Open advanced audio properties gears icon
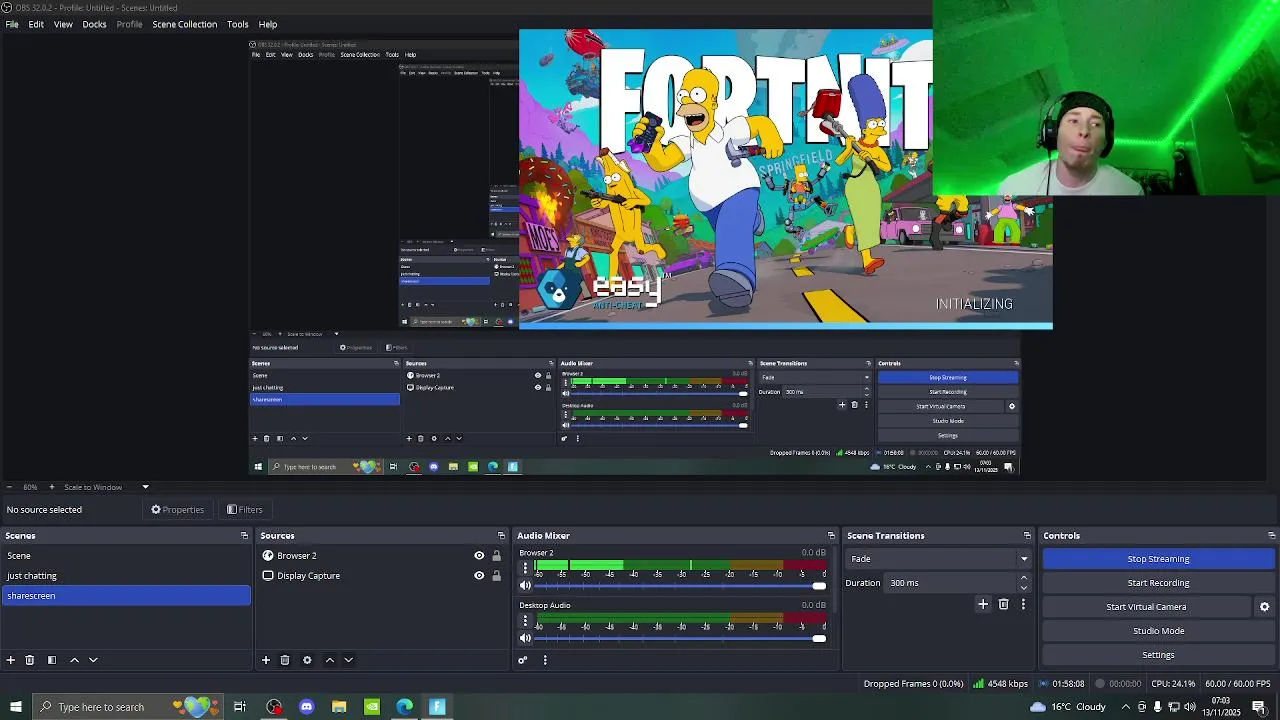 (522, 660)
